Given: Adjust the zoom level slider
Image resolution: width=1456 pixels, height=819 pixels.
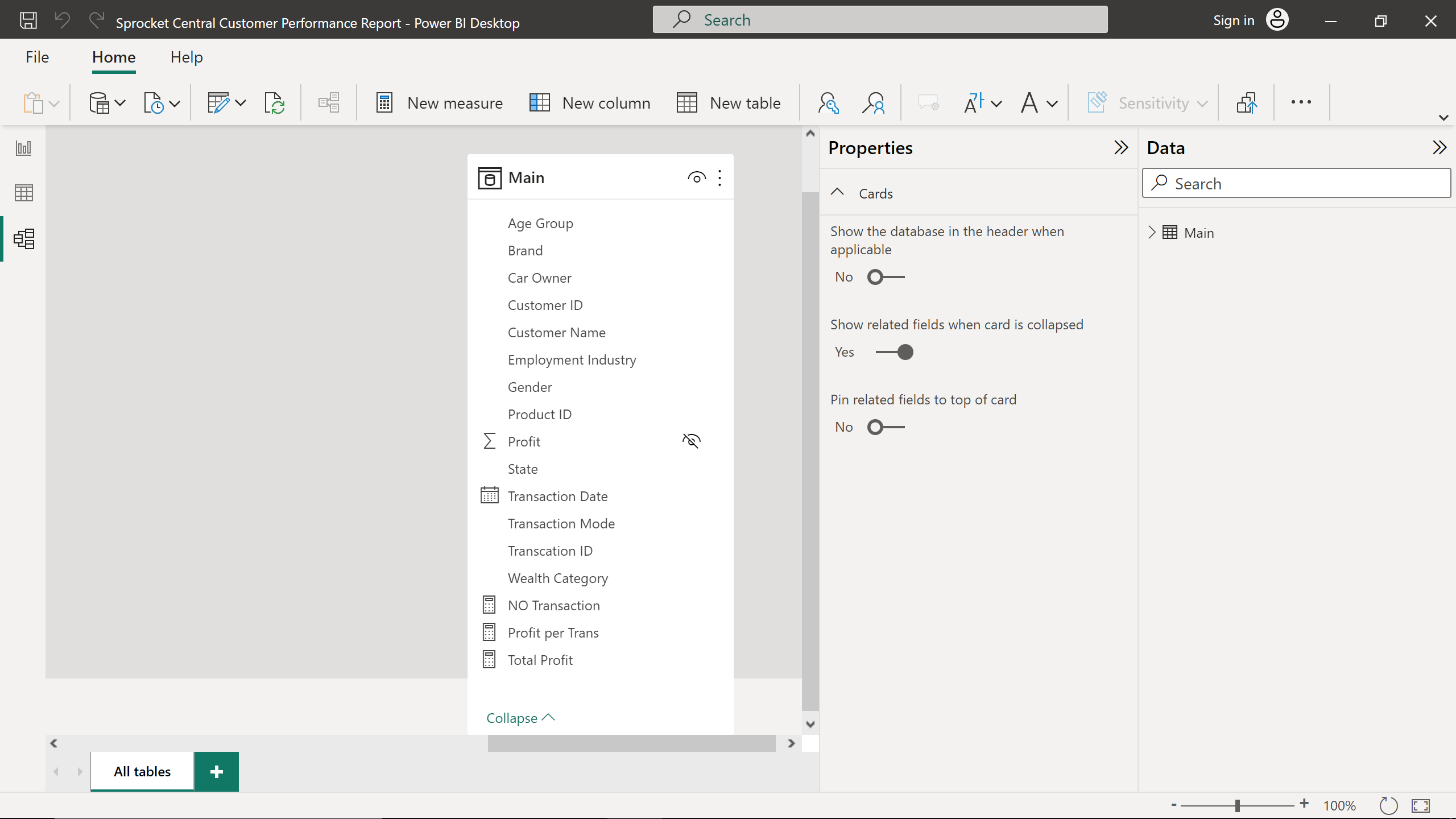Looking at the screenshot, I should tap(1237, 805).
